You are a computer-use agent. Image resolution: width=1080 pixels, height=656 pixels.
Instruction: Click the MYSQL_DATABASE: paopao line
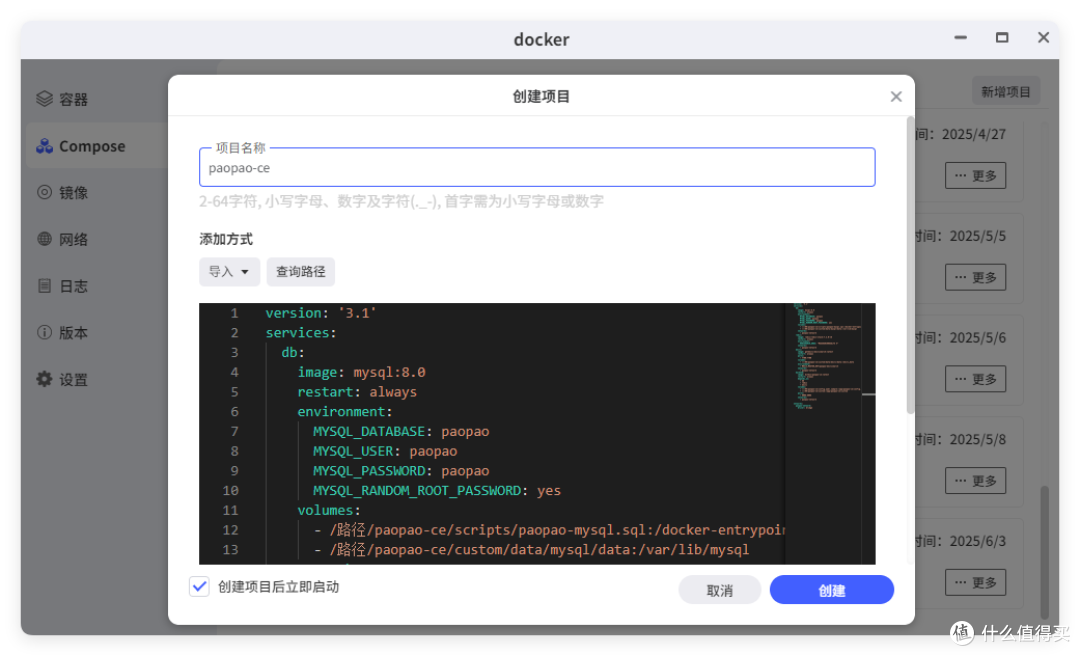point(401,431)
